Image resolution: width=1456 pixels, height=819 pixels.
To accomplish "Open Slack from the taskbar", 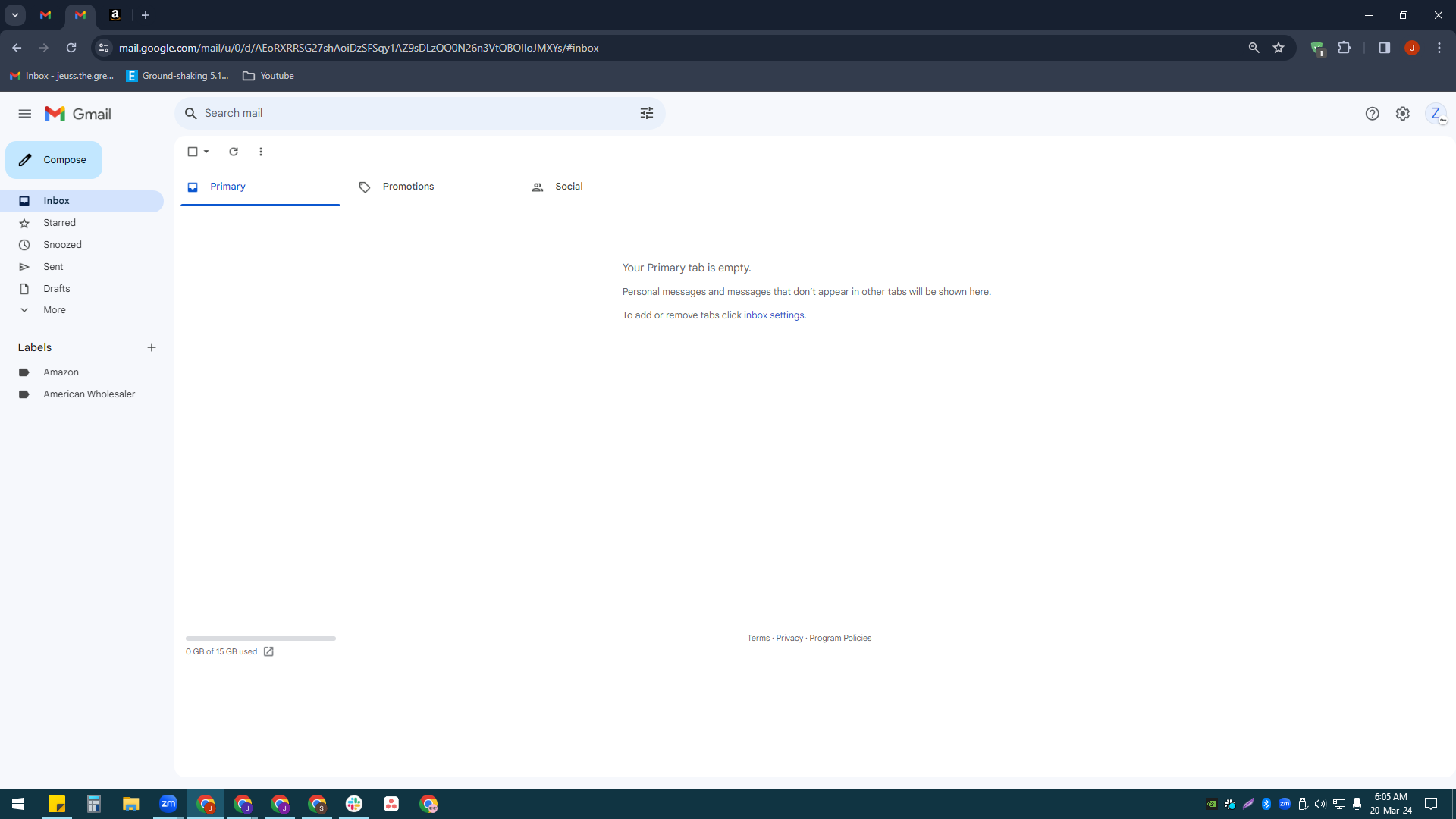I will click(354, 804).
